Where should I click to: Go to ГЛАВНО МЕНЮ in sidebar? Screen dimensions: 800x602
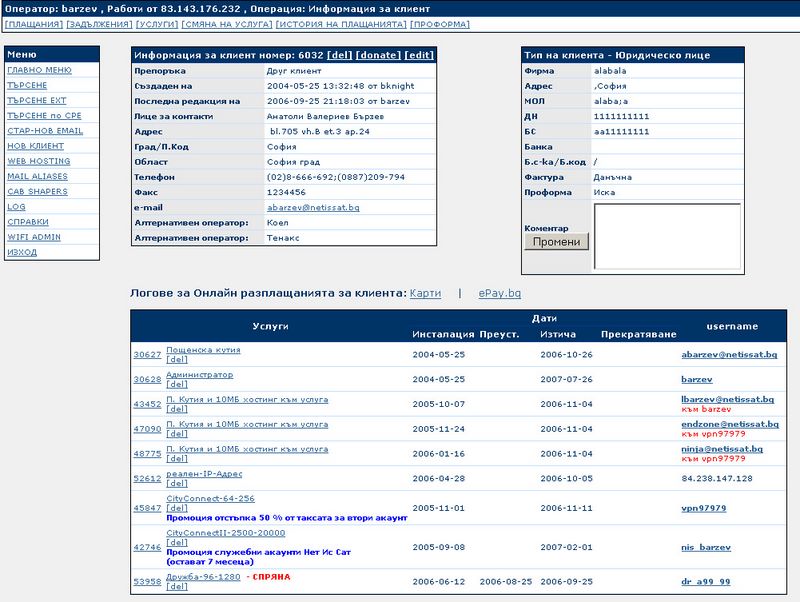pyautogui.click(x=37, y=71)
